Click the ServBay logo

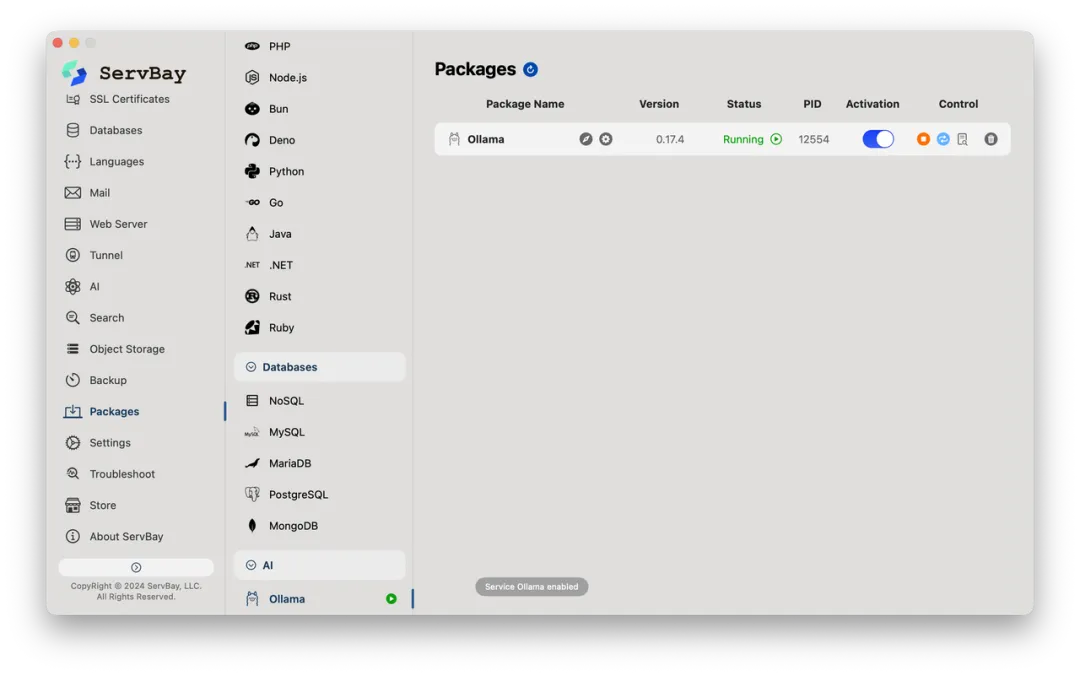pyautogui.click(x=124, y=72)
